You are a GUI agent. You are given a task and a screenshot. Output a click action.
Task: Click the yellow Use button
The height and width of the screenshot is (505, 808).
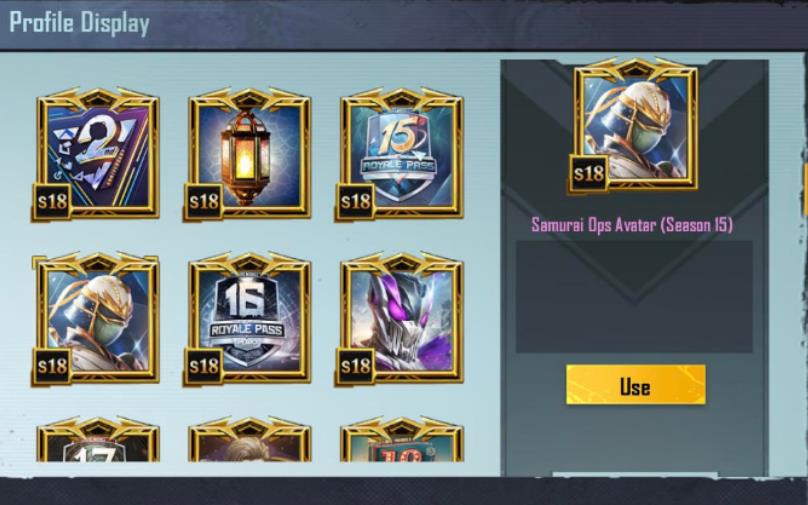[x=636, y=385]
